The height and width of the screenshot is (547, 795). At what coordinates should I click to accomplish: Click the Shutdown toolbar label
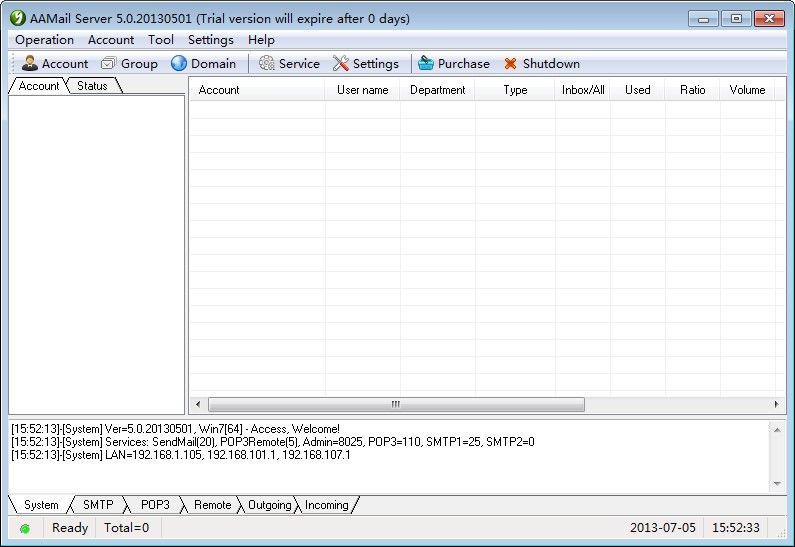coord(551,63)
